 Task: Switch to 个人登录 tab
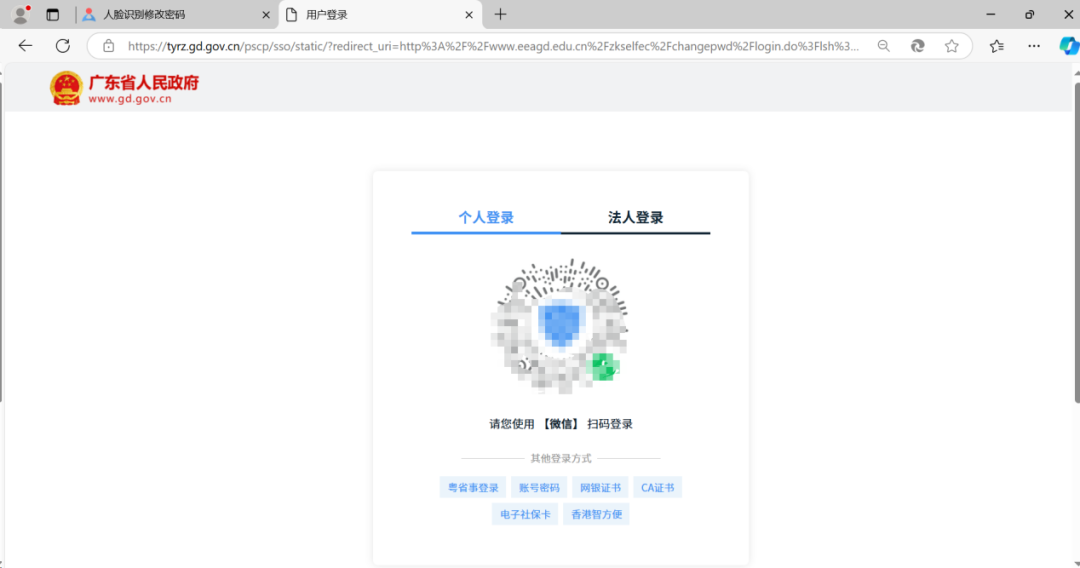point(486,218)
